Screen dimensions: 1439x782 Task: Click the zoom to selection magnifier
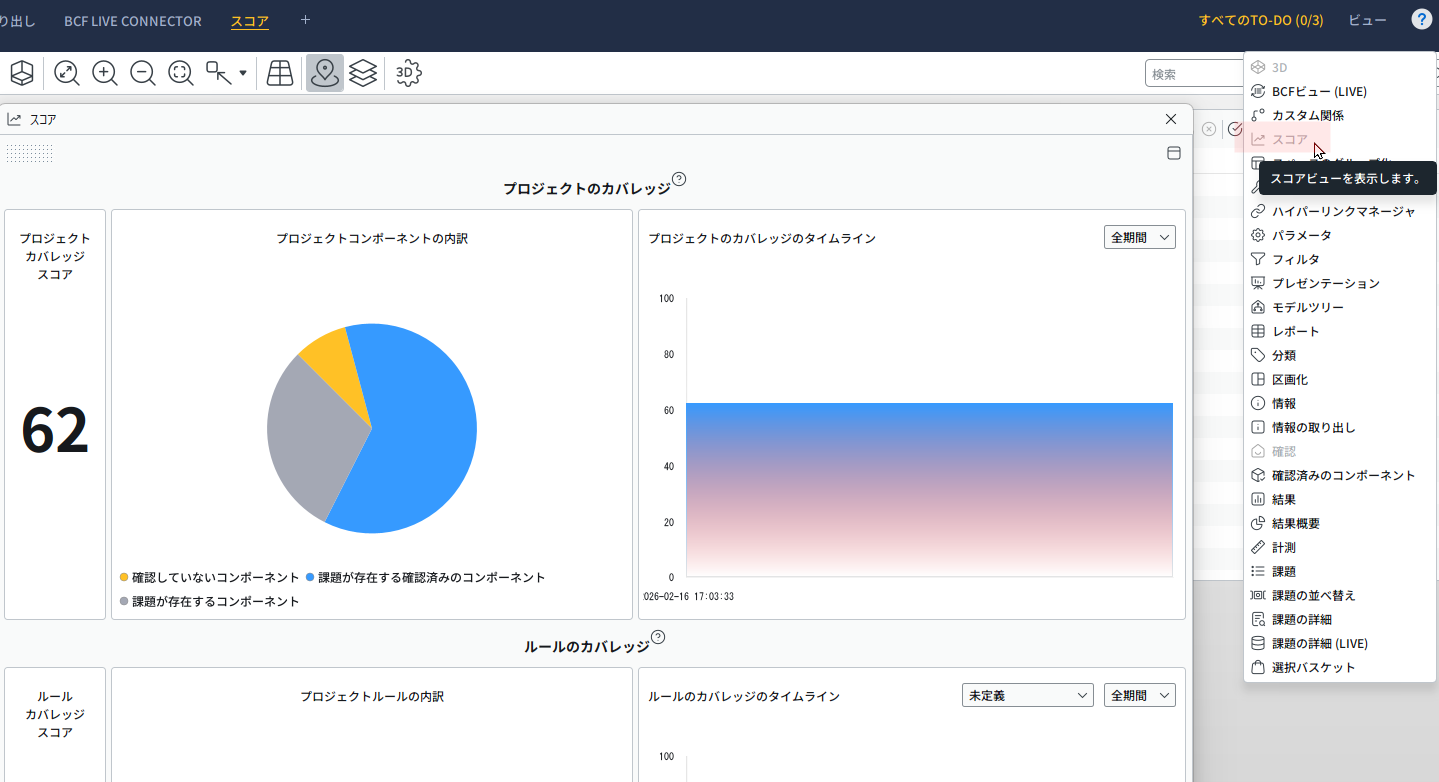pyautogui.click(x=181, y=73)
